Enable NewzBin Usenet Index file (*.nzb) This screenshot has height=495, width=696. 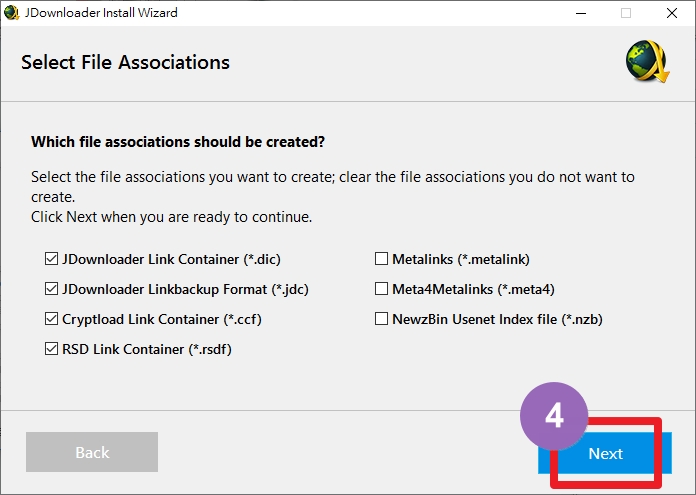click(381, 319)
